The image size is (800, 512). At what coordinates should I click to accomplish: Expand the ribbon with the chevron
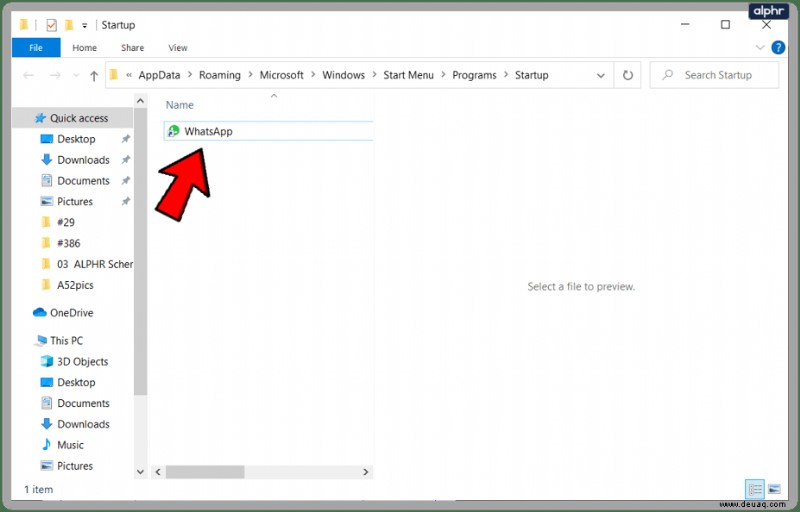click(x=760, y=48)
